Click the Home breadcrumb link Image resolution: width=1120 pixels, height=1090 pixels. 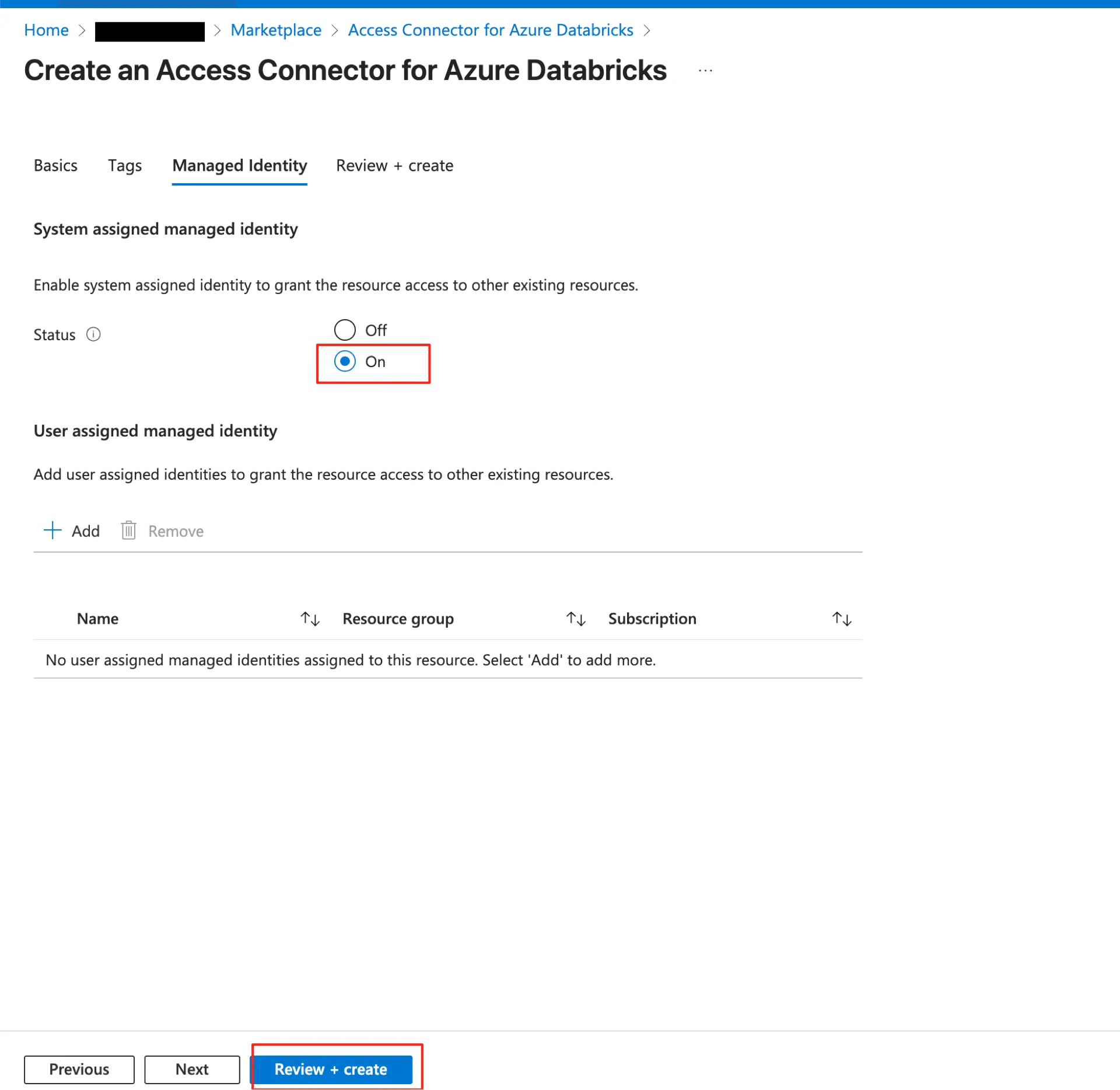tap(46, 30)
